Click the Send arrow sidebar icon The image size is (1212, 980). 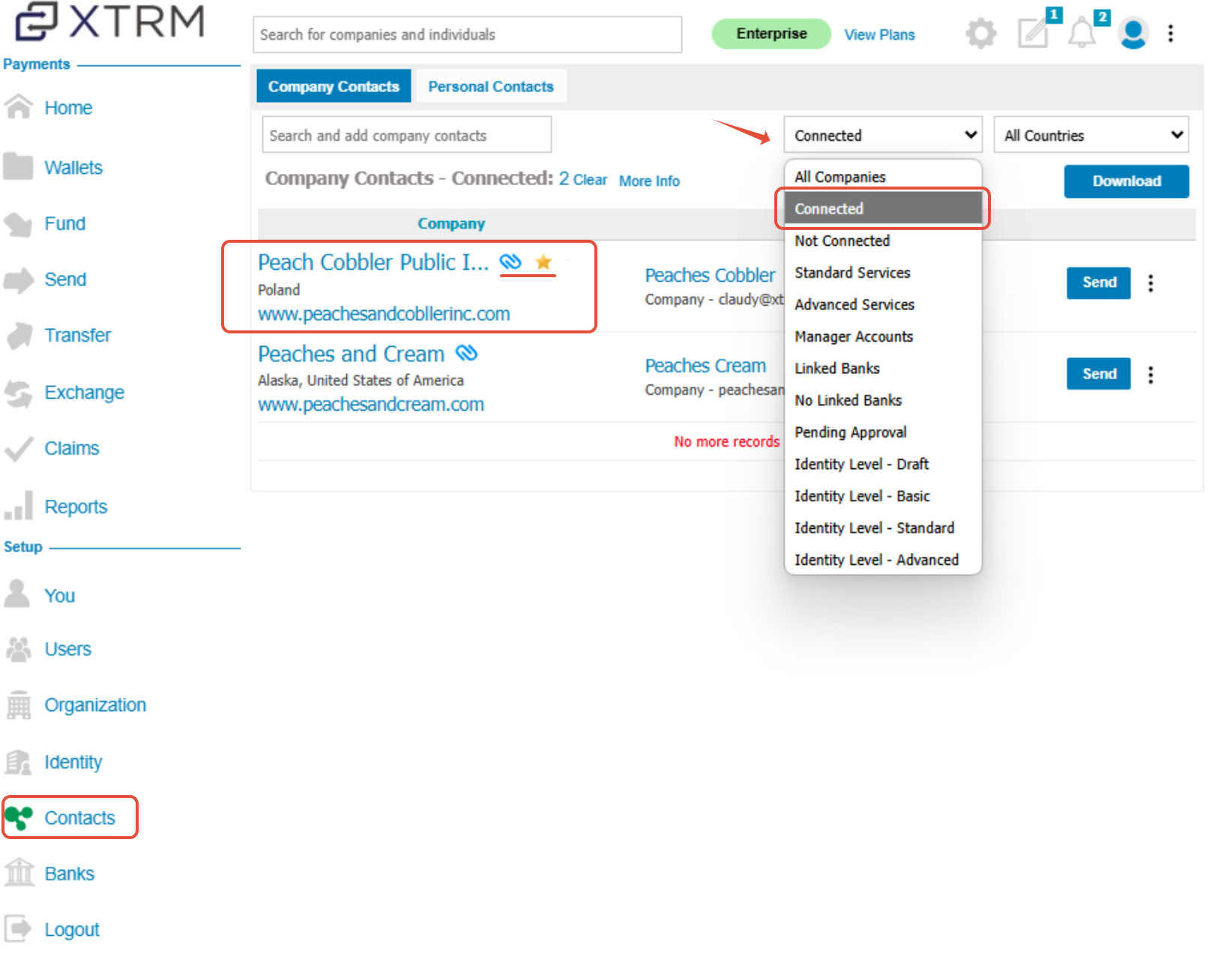tap(18, 279)
